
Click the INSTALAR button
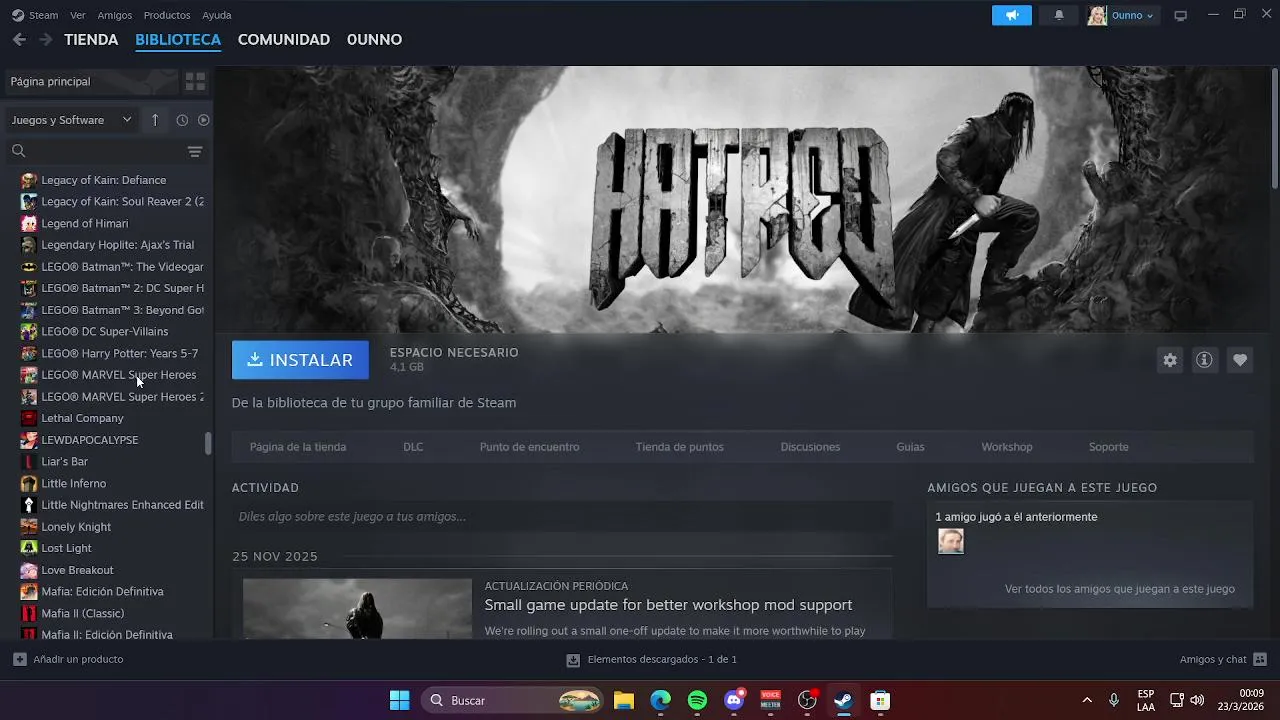(x=300, y=360)
